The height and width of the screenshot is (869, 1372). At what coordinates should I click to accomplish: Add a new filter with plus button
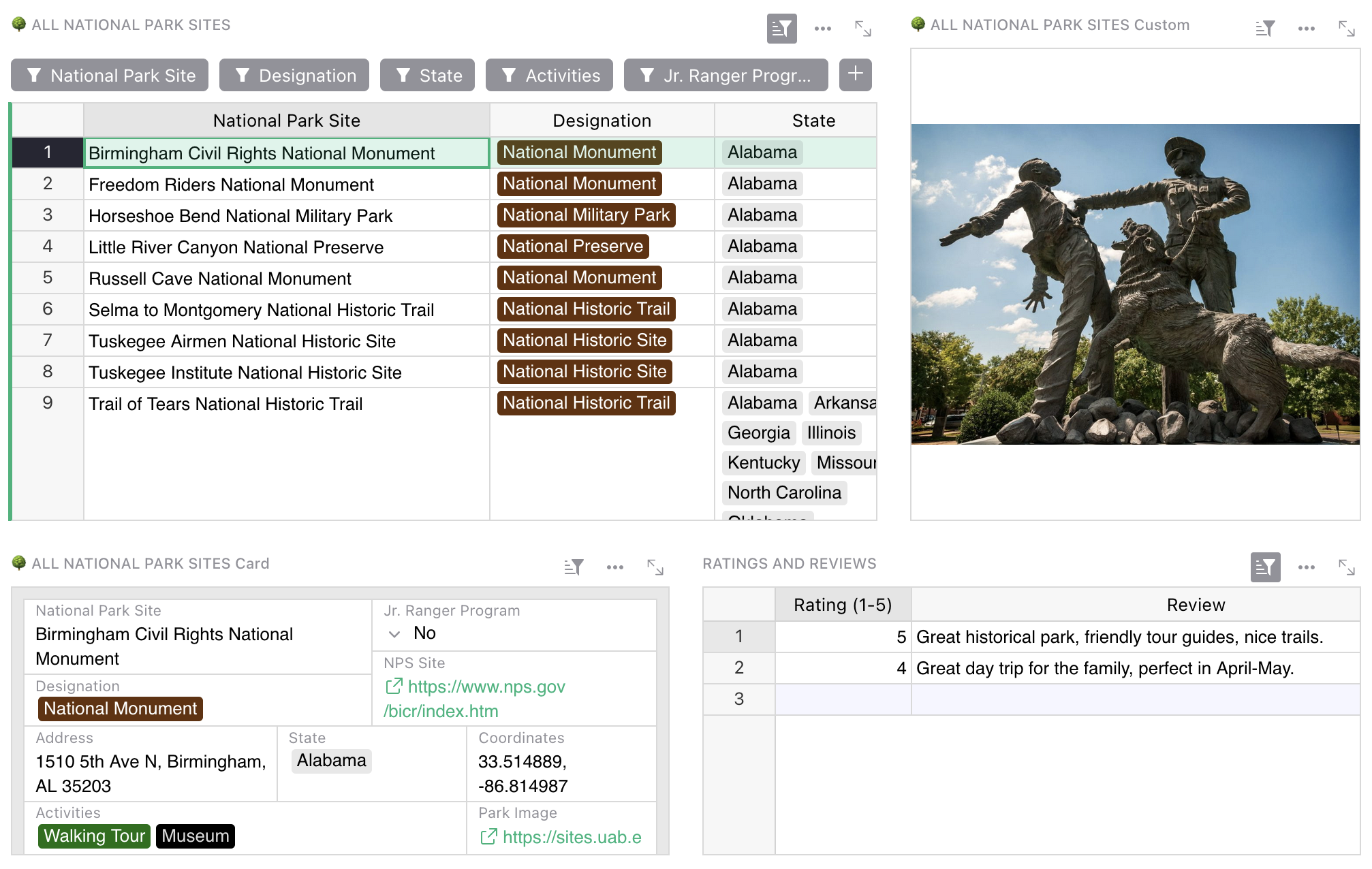point(855,74)
